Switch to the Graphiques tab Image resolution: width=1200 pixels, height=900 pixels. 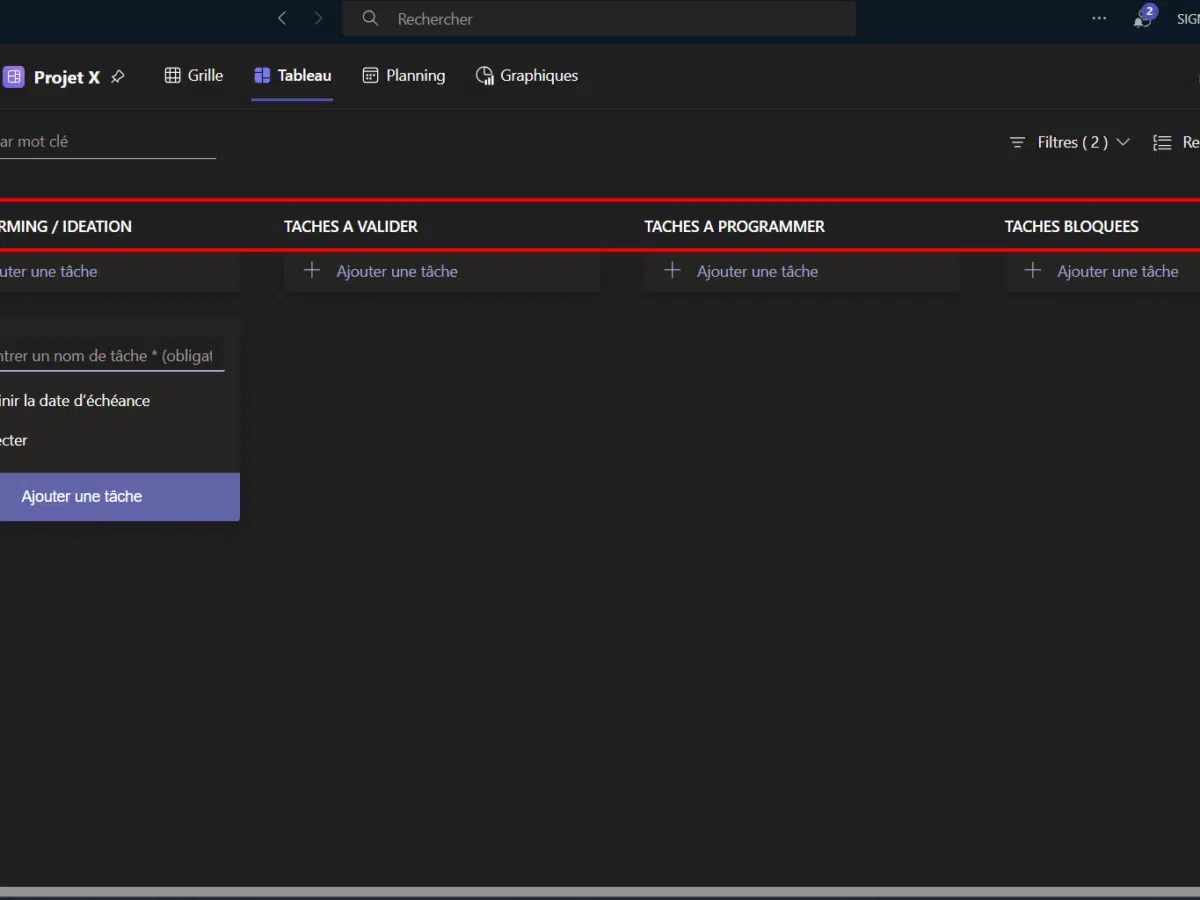(527, 75)
